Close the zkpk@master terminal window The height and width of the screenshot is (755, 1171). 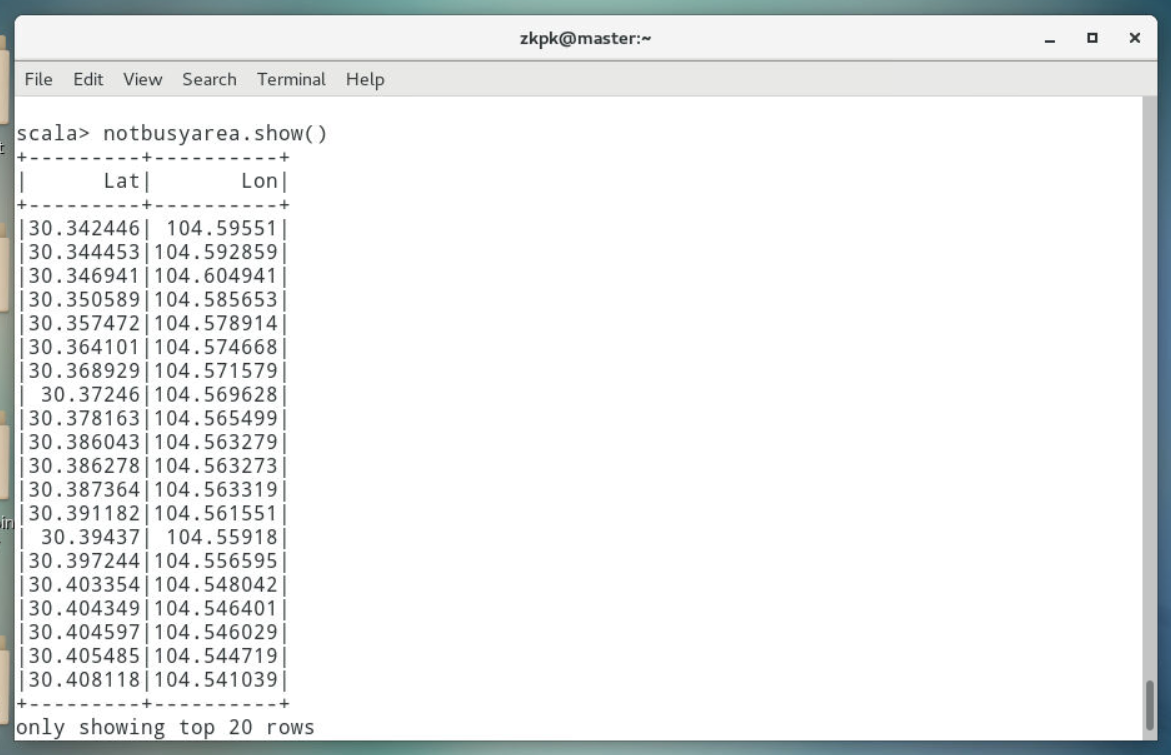(1134, 37)
